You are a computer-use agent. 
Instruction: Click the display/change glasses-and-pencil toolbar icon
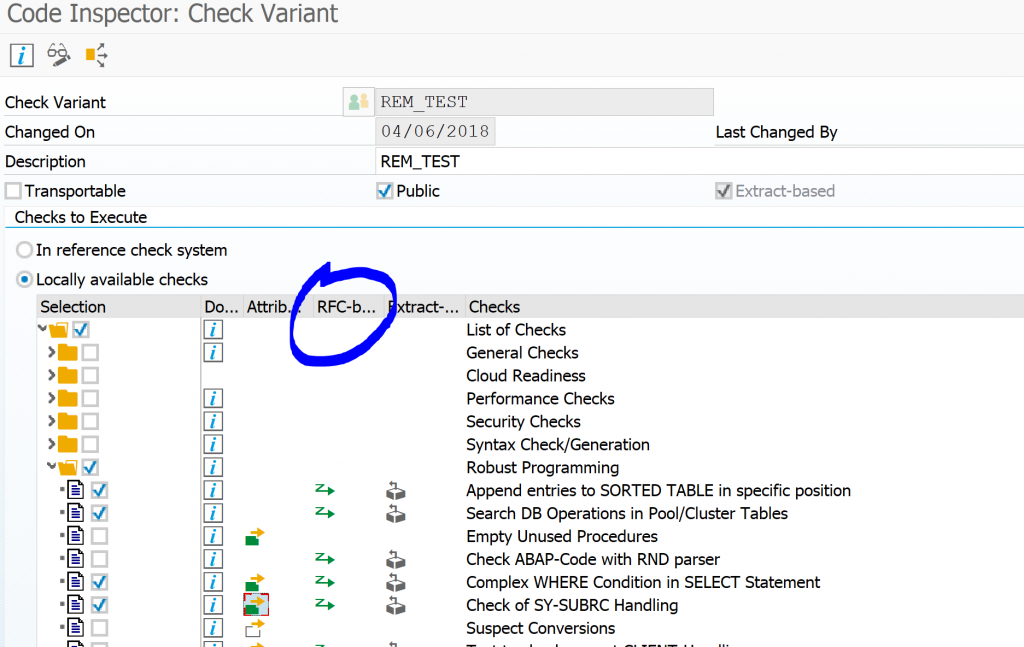pos(59,55)
